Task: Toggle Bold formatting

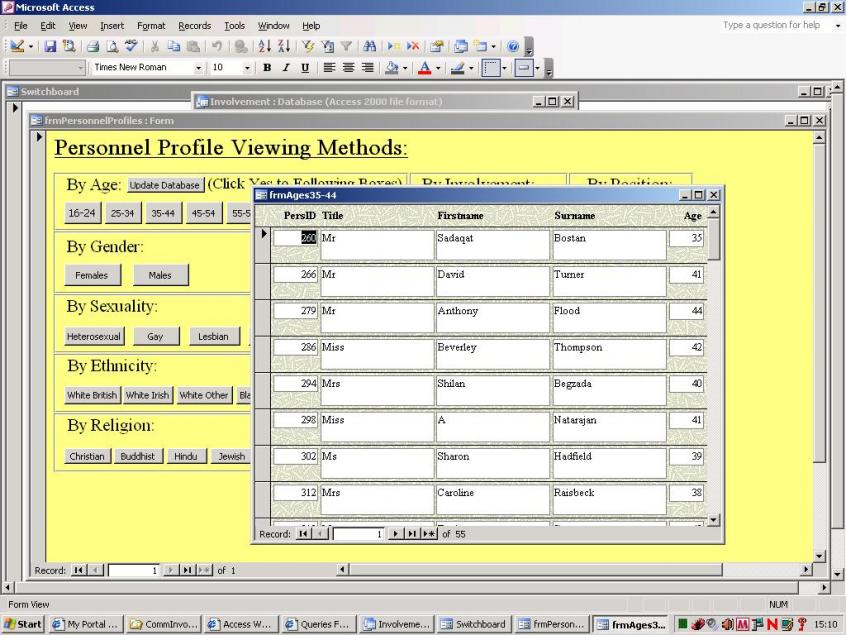Action: [267, 68]
